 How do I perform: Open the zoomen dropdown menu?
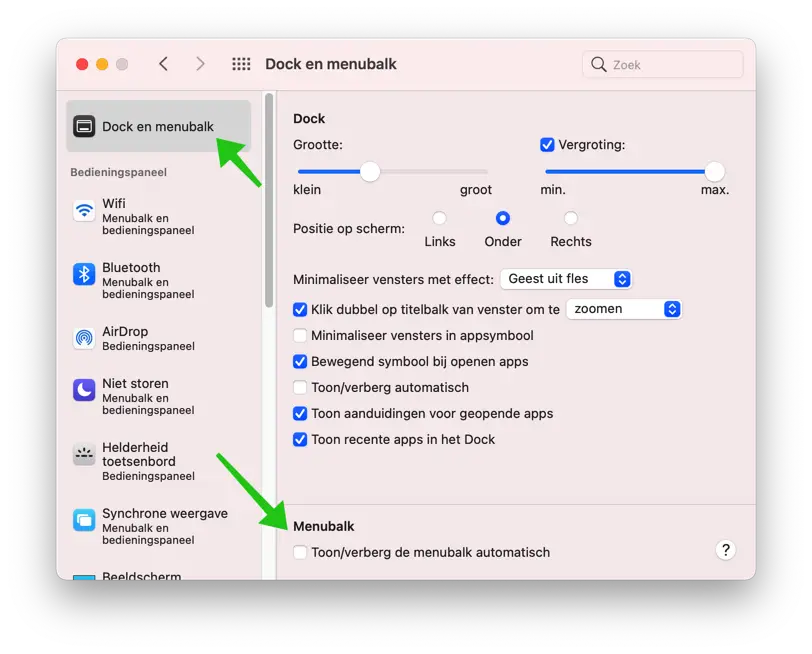[624, 309]
